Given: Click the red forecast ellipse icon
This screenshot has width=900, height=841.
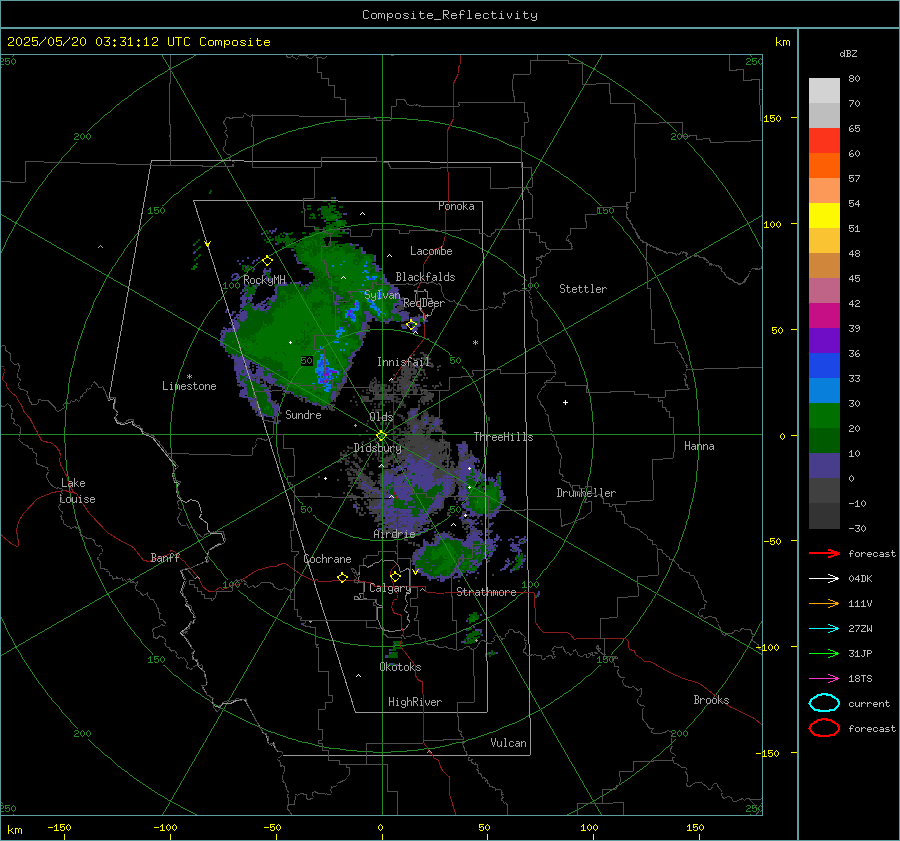Looking at the screenshot, I should (x=824, y=728).
